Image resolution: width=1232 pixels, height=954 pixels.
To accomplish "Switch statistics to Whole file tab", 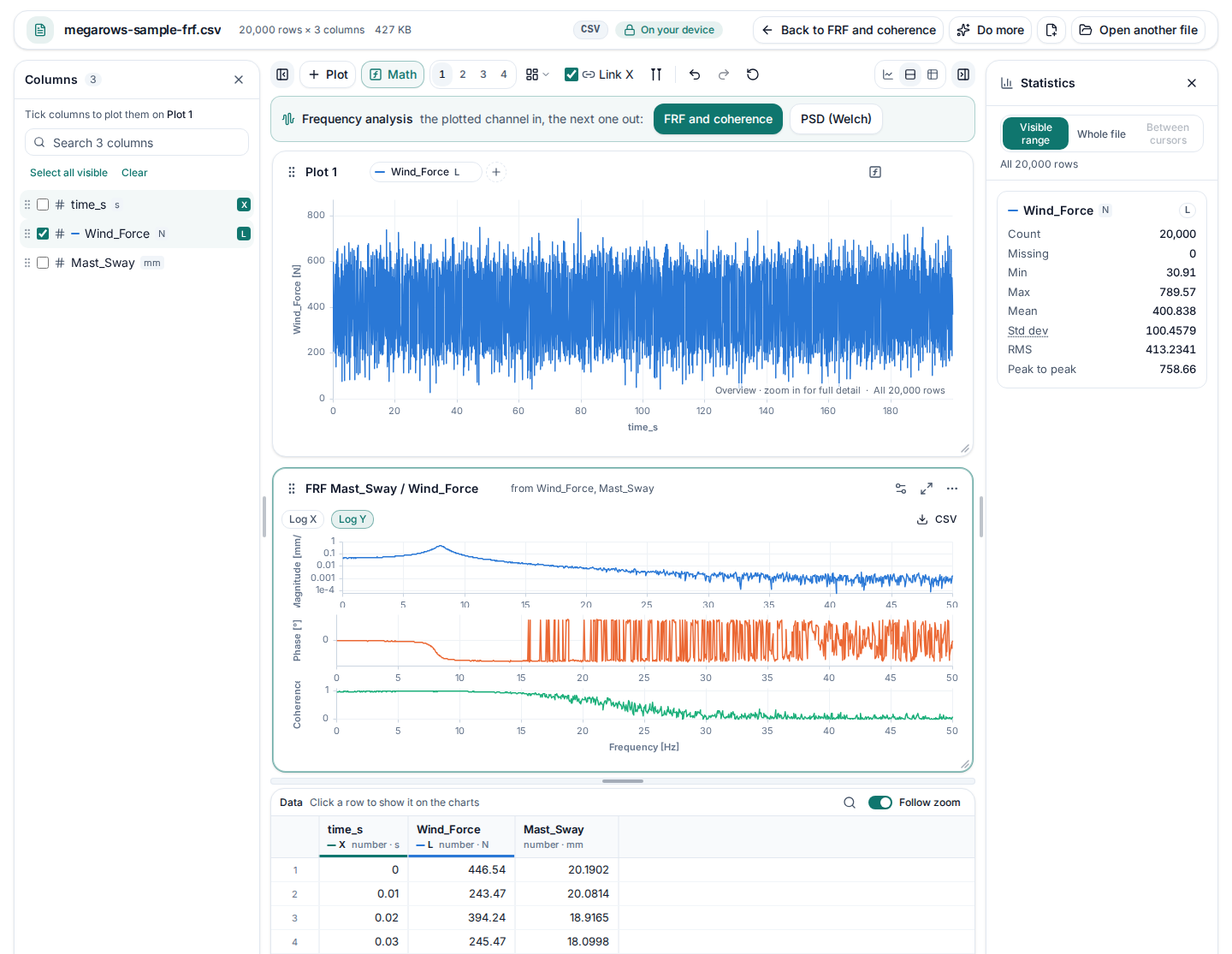I will (1101, 134).
